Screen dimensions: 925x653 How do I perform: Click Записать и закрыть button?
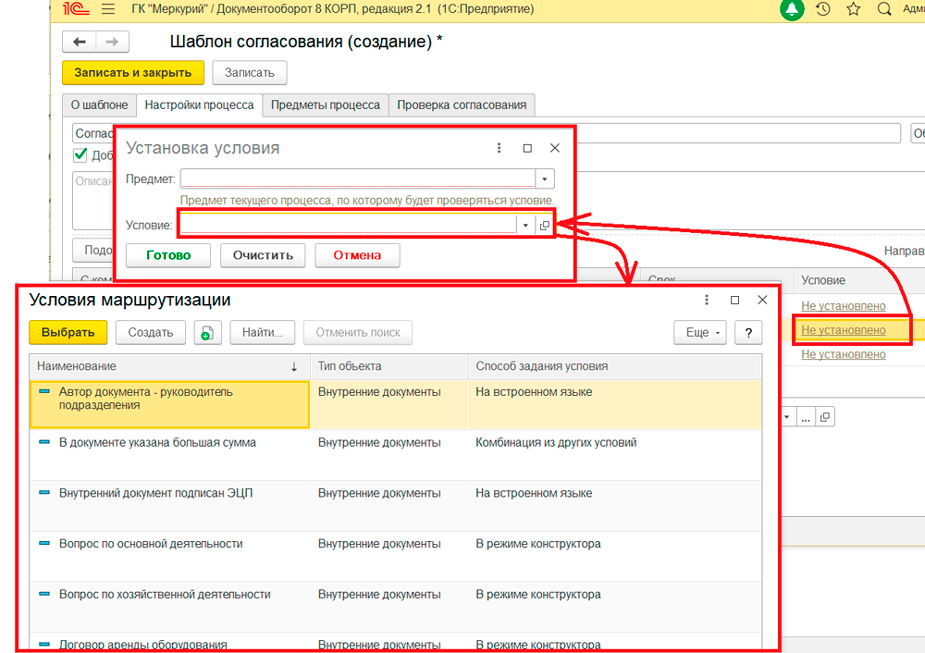click(x=133, y=73)
